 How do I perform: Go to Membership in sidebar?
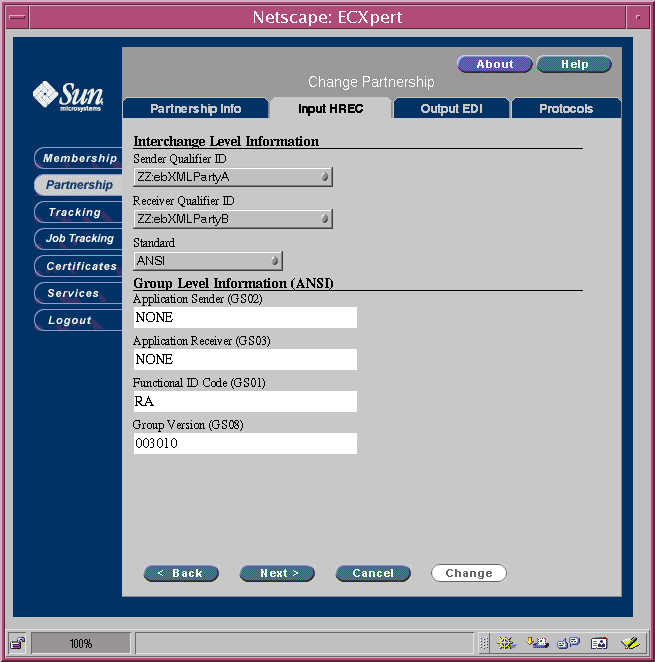[79, 158]
